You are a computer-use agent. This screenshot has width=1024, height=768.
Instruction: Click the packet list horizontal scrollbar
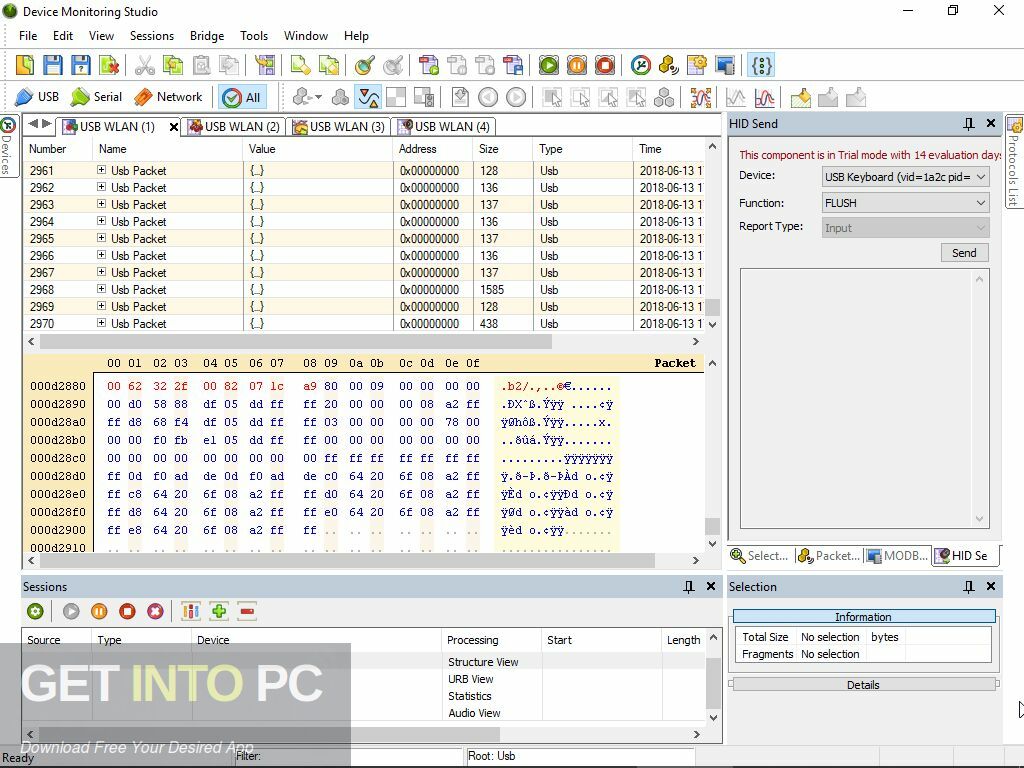(296, 342)
